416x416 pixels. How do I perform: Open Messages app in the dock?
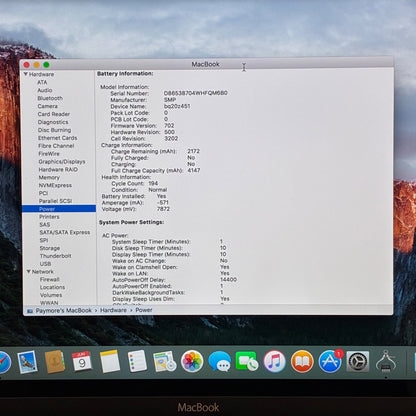pos(219,361)
